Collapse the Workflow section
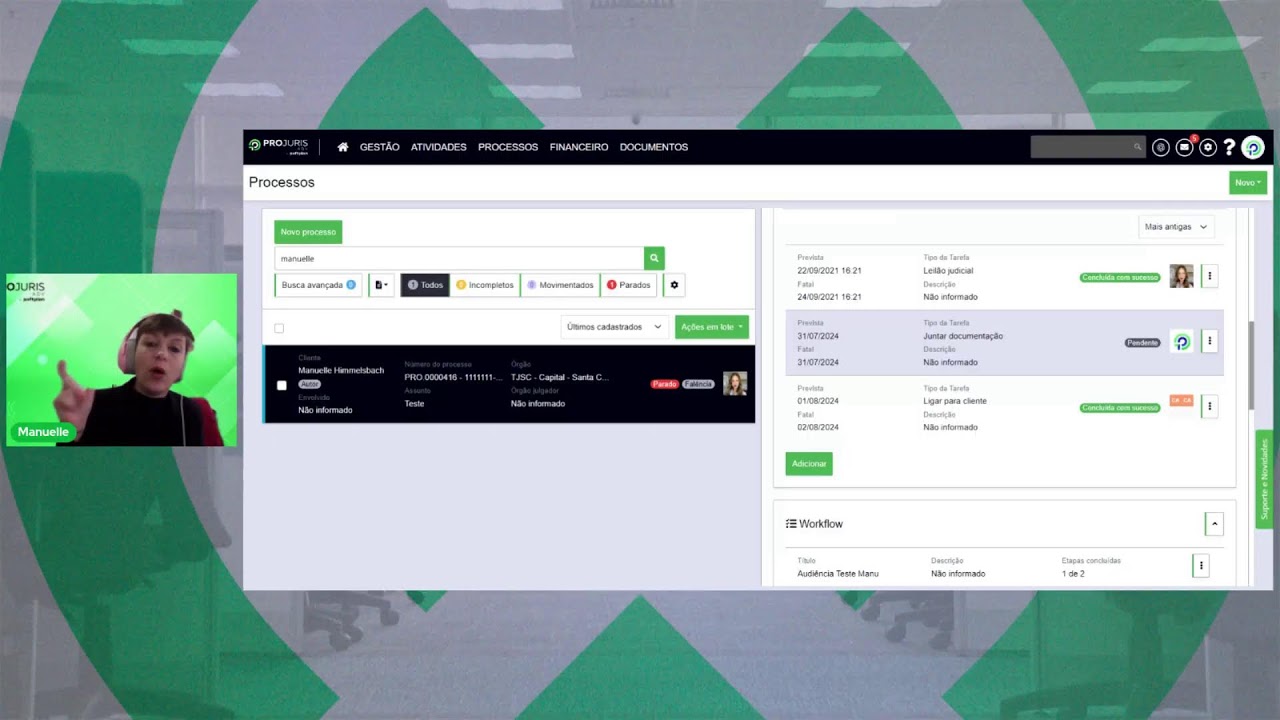This screenshot has width=1280, height=720. click(1214, 524)
